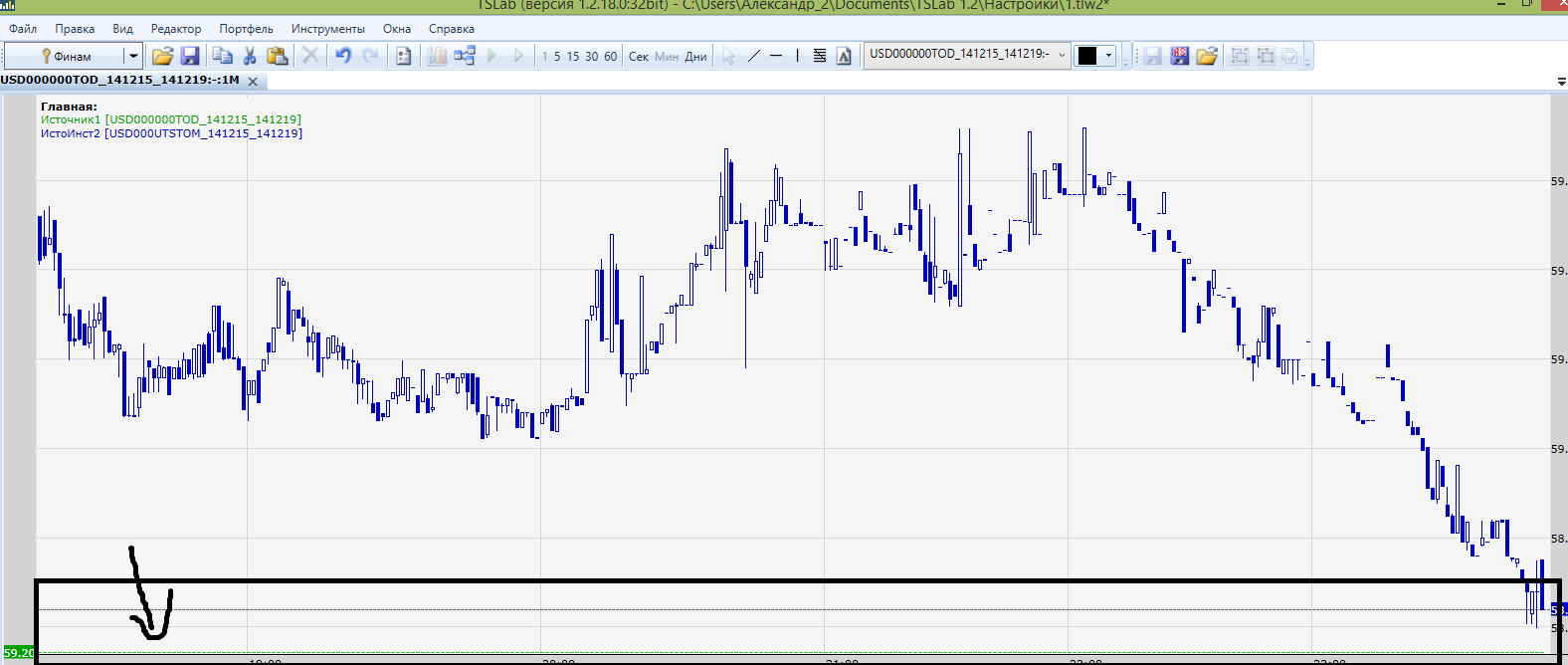Switch the timeframe unit to Сек
The image size is (1568, 665).
[638, 57]
